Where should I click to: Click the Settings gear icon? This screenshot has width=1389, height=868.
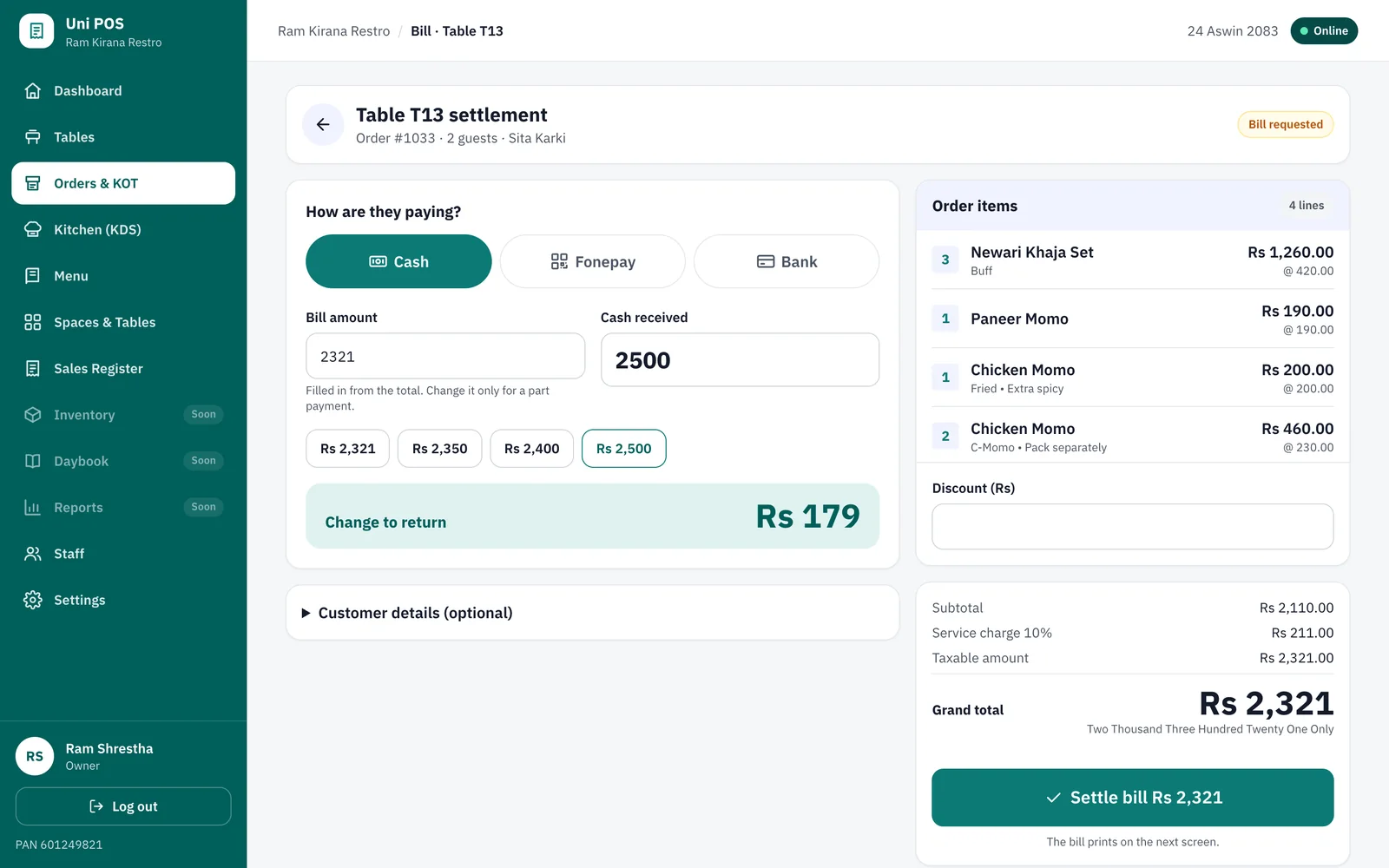click(33, 600)
